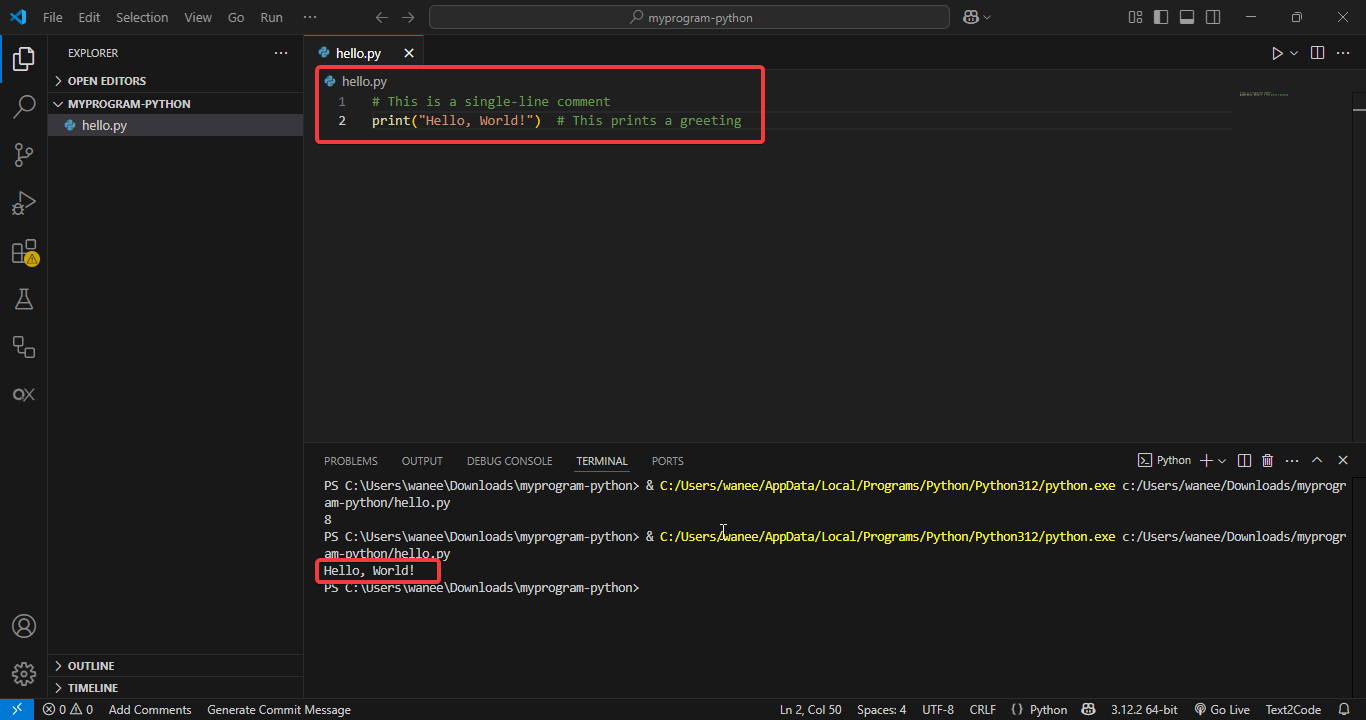Open the Testing flask view
1366x720 pixels.
tap(23, 299)
